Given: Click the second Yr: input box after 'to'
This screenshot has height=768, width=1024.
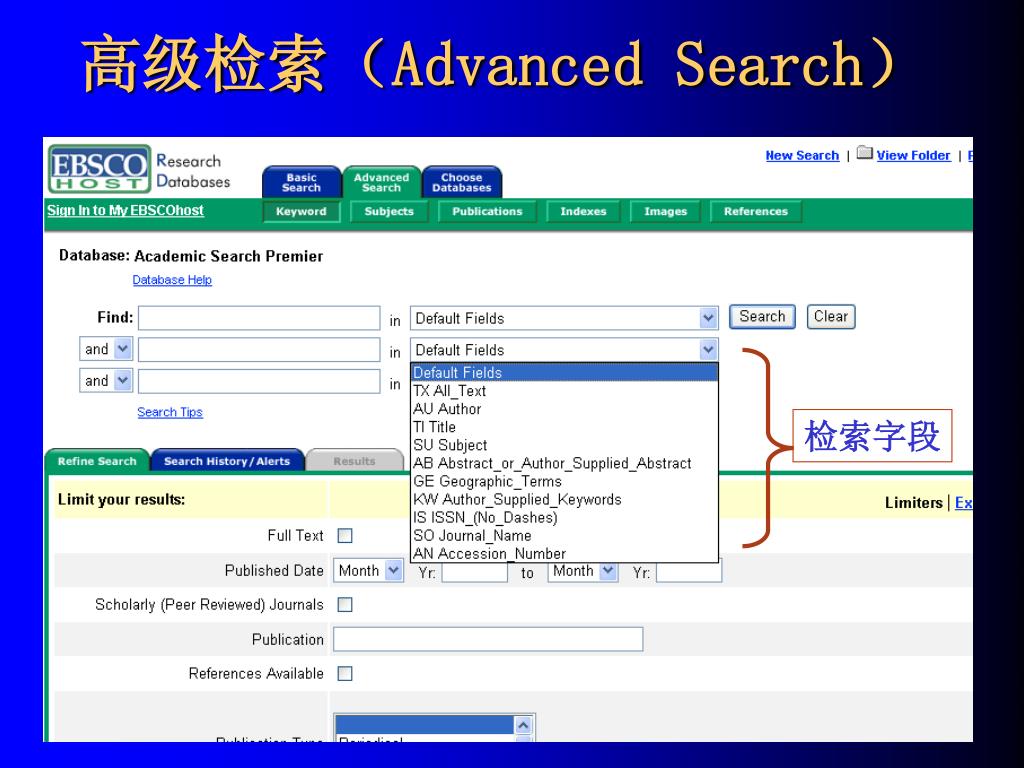Looking at the screenshot, I should click(689, 572).
